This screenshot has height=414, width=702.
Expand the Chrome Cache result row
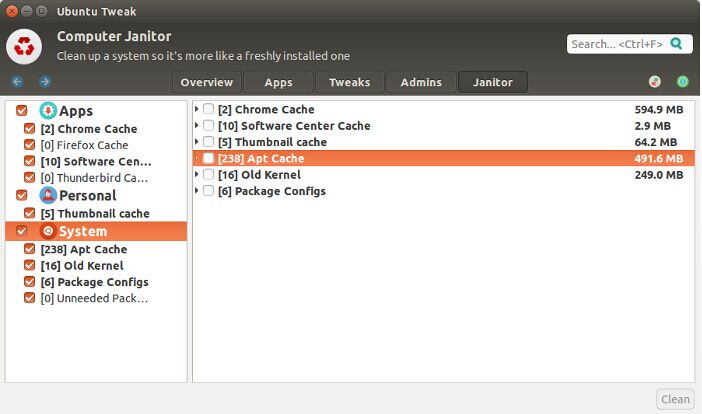197,109
